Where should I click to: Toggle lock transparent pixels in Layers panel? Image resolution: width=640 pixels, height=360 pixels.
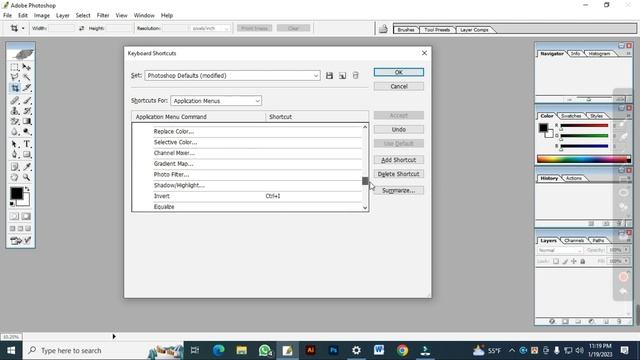point(556,261)
